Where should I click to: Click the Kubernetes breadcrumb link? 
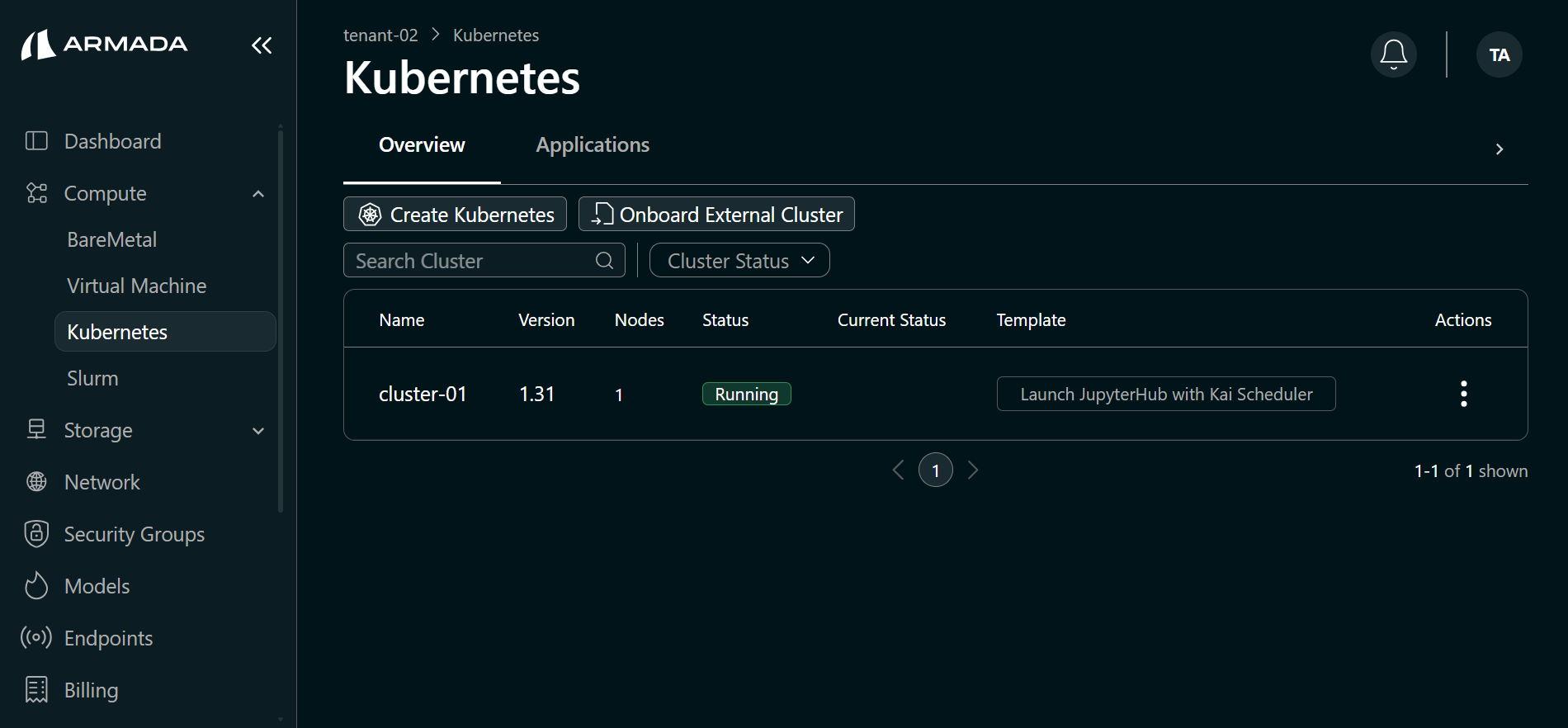coord(496,35)
